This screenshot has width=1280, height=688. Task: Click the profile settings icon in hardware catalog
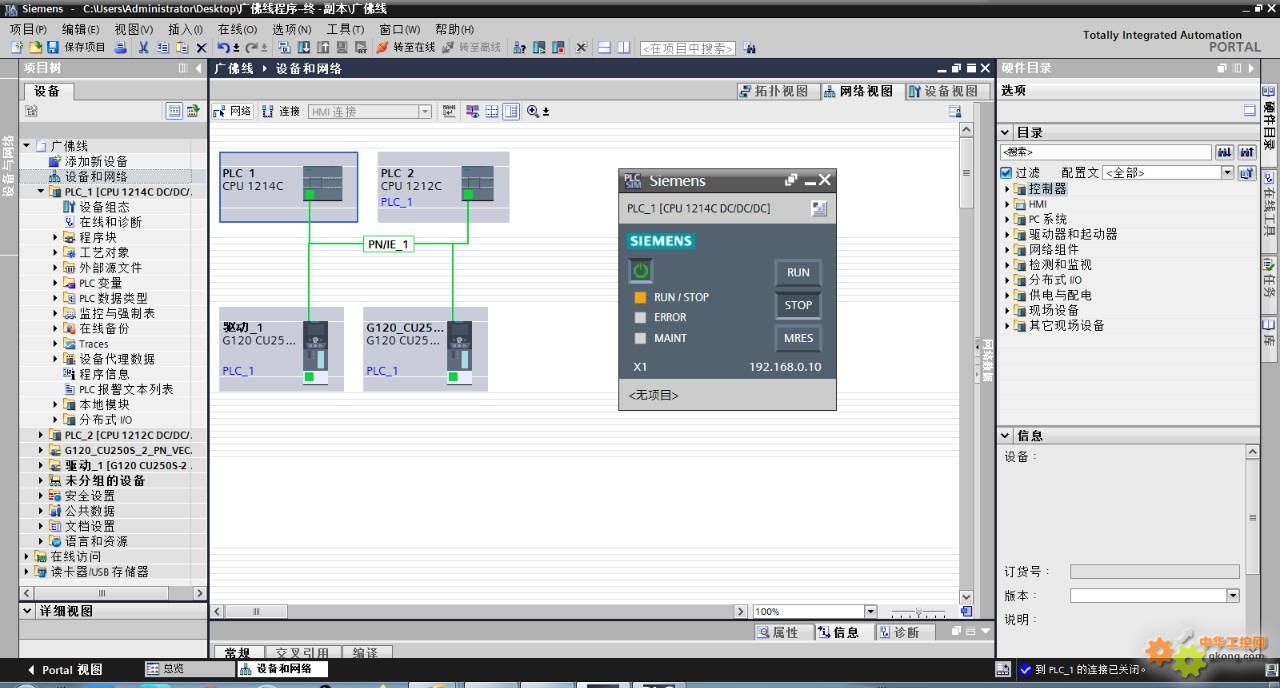pos(1246,173)
